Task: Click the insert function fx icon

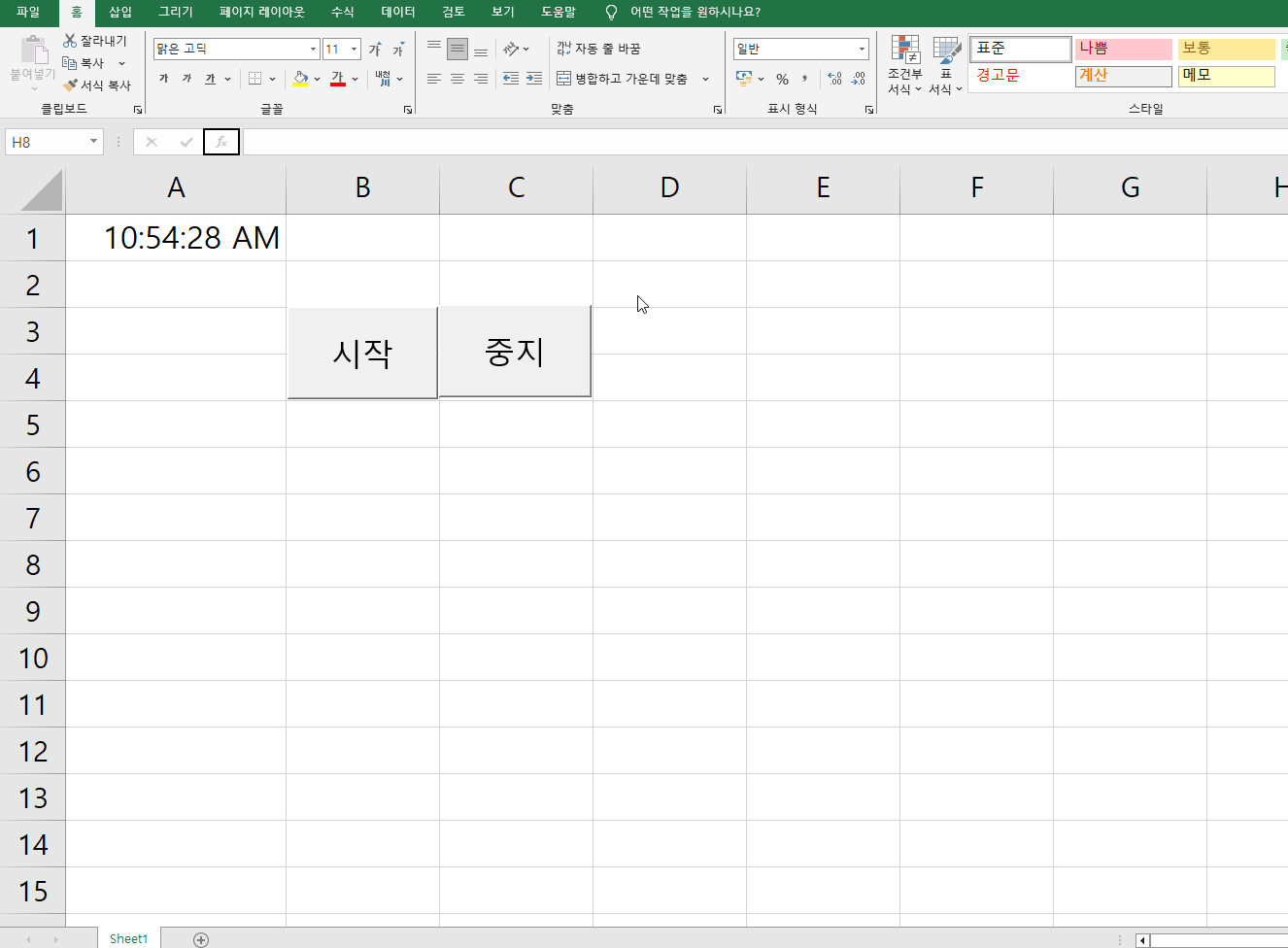Action: pyautogui.click(x=221, y=142)
